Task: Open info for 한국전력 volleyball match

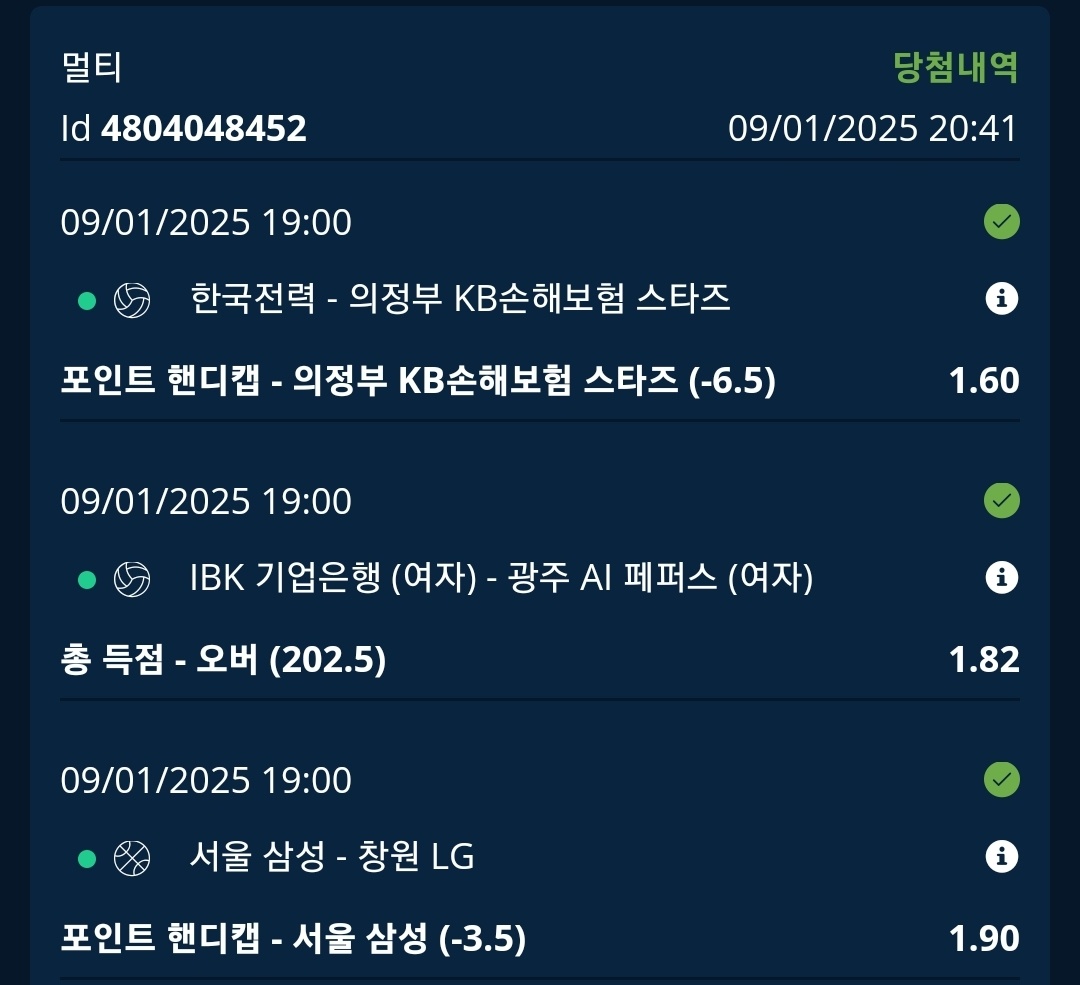Action: point(1001,299)
